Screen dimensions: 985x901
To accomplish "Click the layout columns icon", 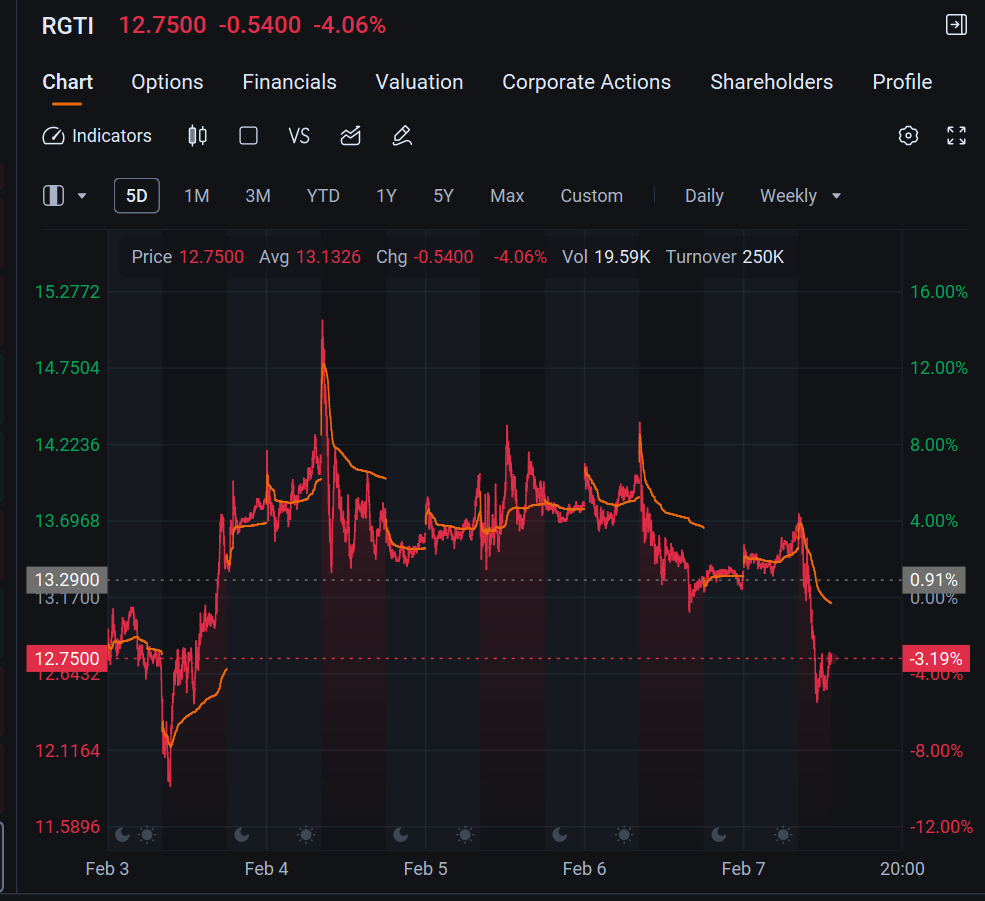I will click(x=53, y=195).
